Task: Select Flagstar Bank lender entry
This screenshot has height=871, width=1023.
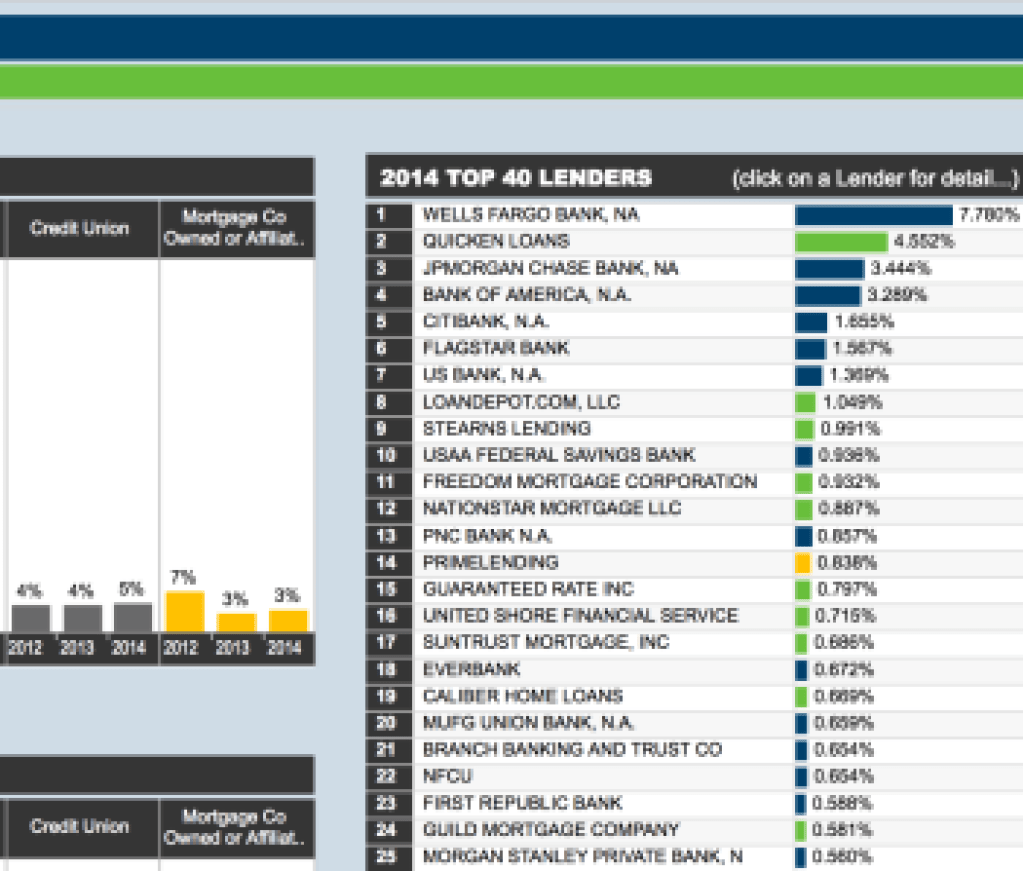Action: point(496,348)
